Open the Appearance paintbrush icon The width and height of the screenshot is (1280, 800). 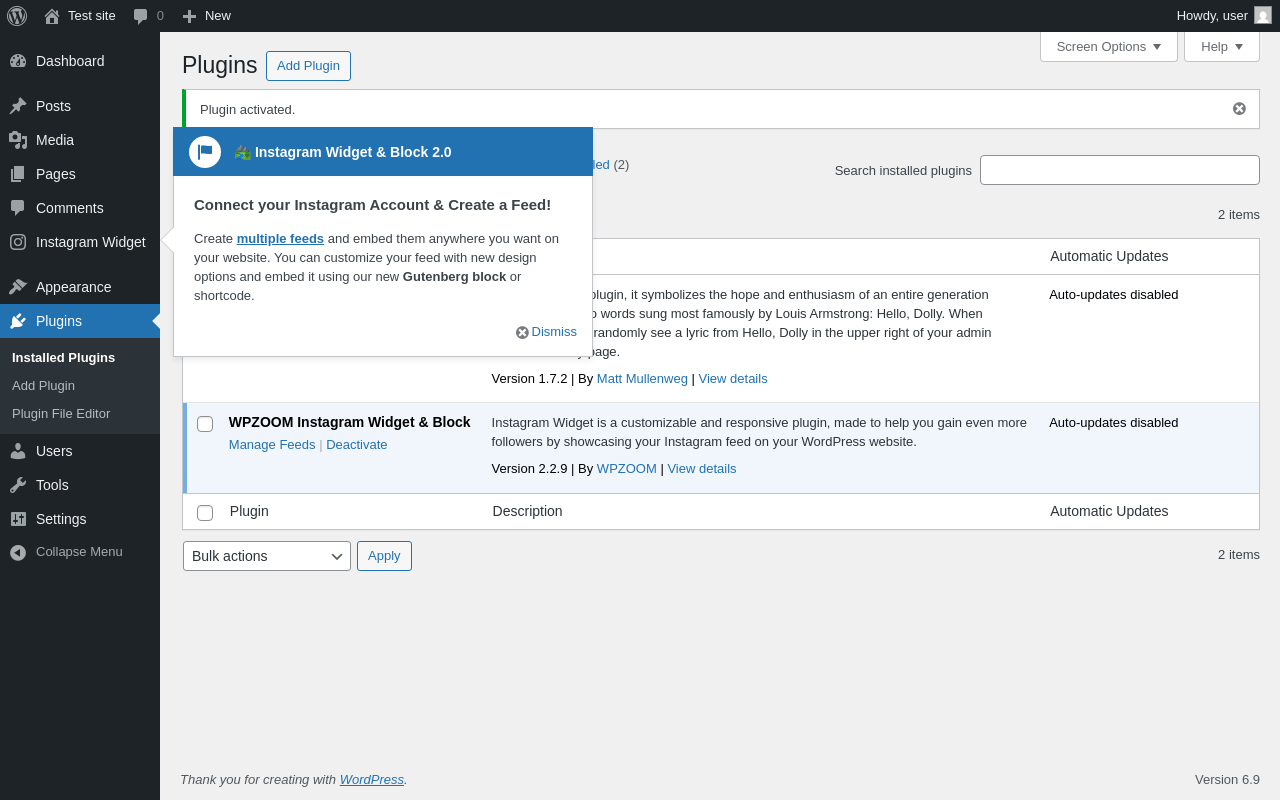click(x=18, y=287)
